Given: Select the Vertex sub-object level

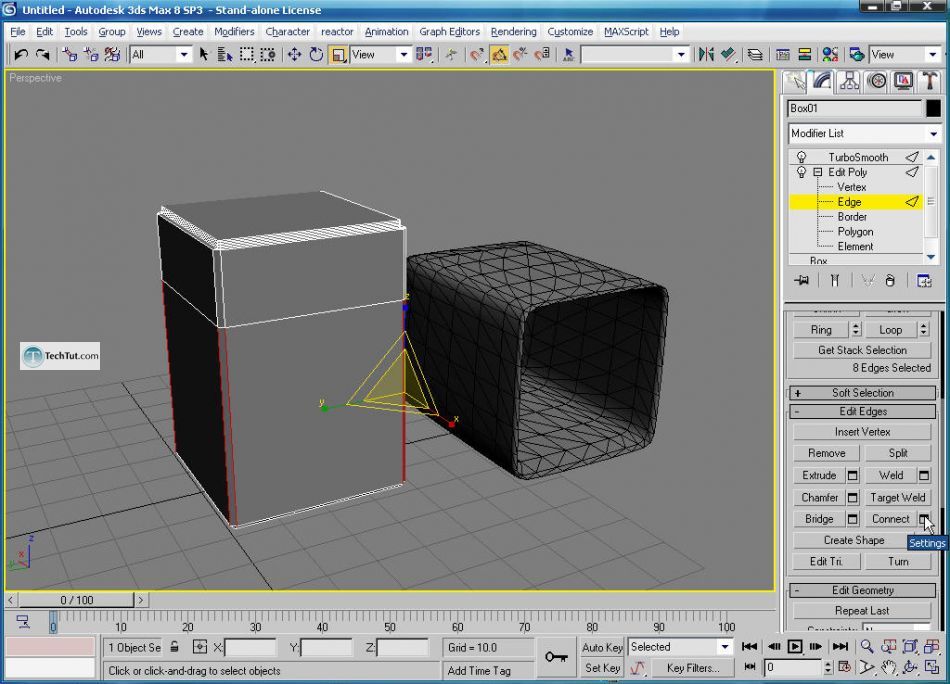Looking at the screenshot, I should click(851, 187).
